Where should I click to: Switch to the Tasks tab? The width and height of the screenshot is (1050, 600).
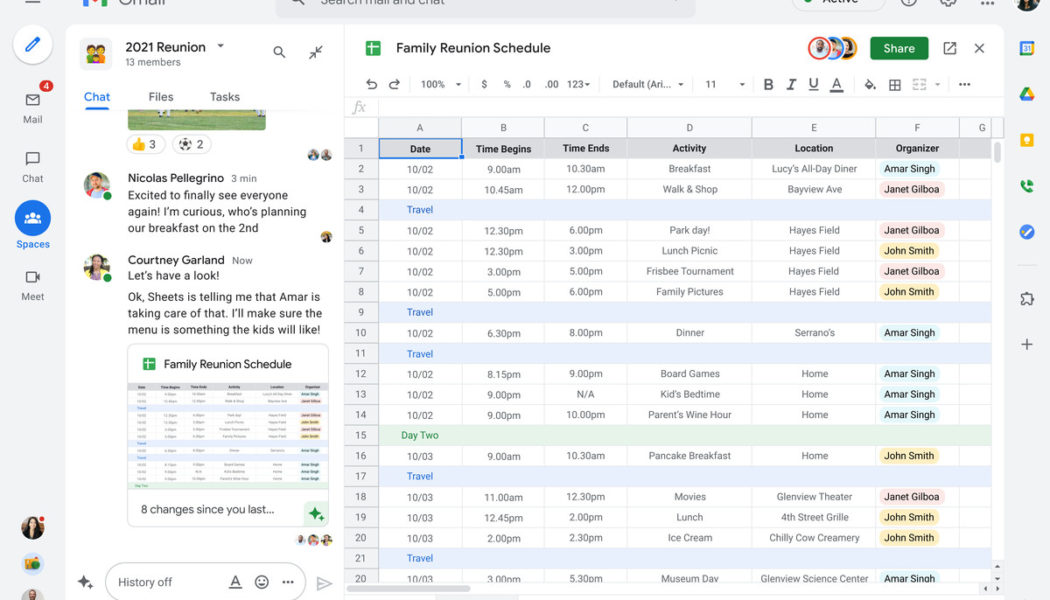point(224,96)
